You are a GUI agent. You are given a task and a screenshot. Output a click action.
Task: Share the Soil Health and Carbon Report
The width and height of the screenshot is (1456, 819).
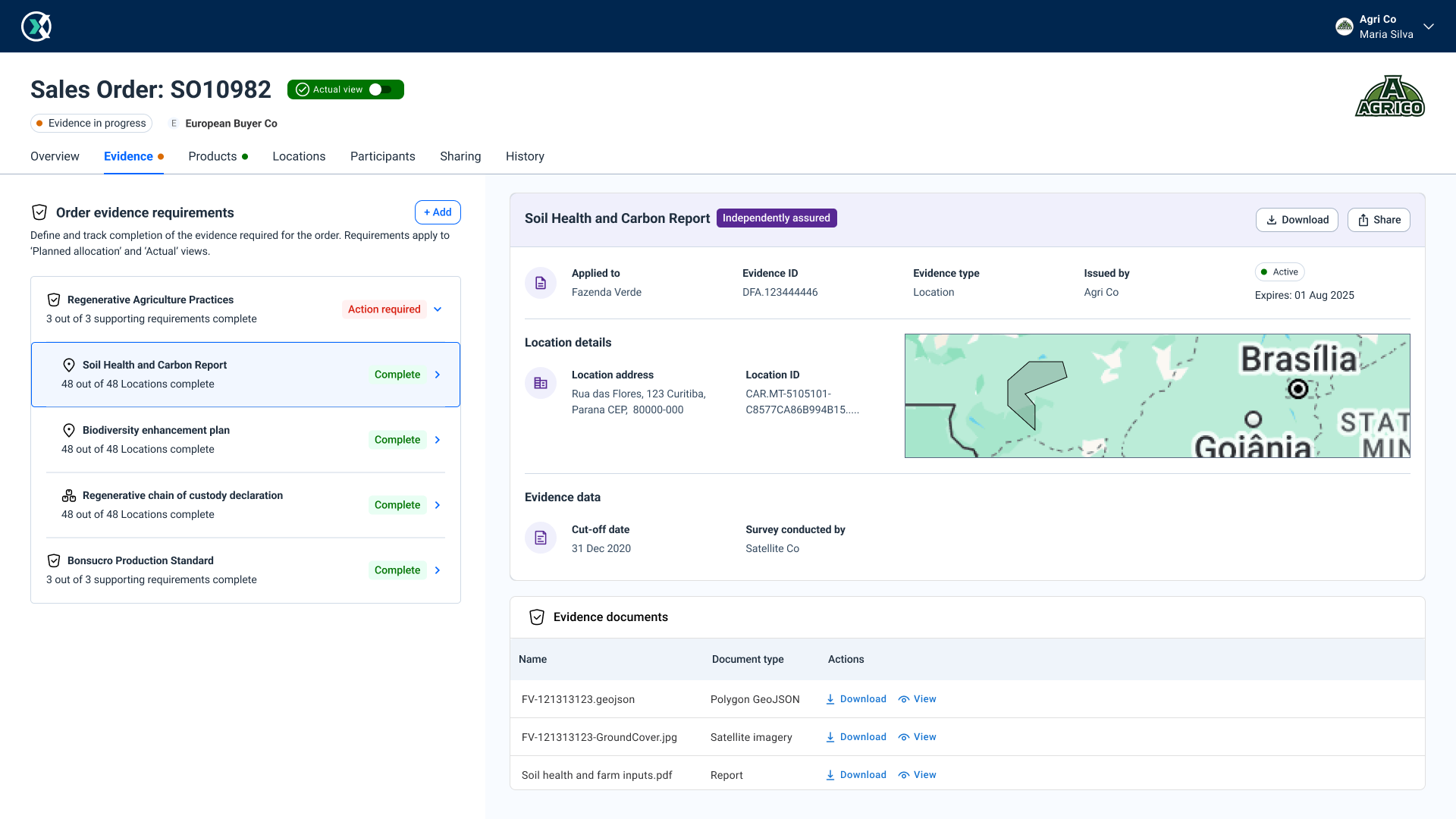(1379, 220)
